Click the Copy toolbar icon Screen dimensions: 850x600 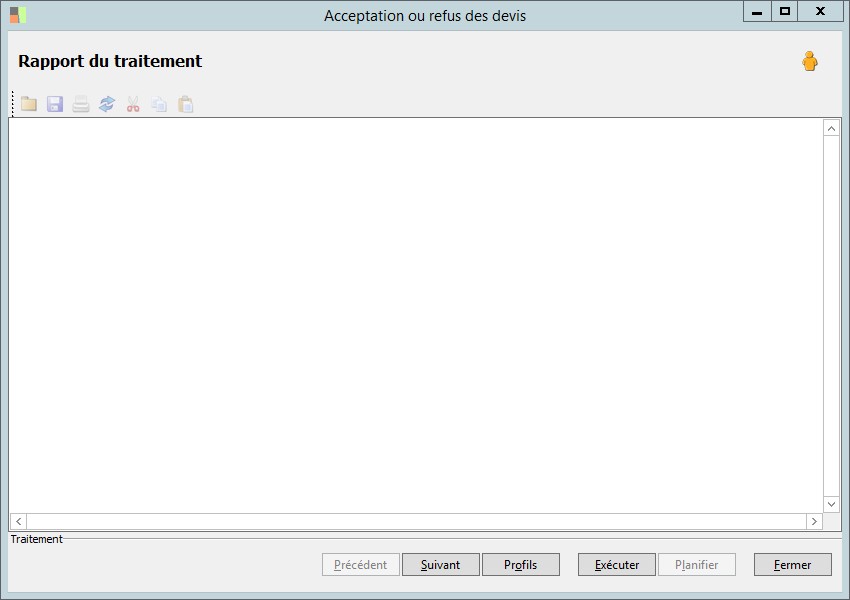coord(159,104)
